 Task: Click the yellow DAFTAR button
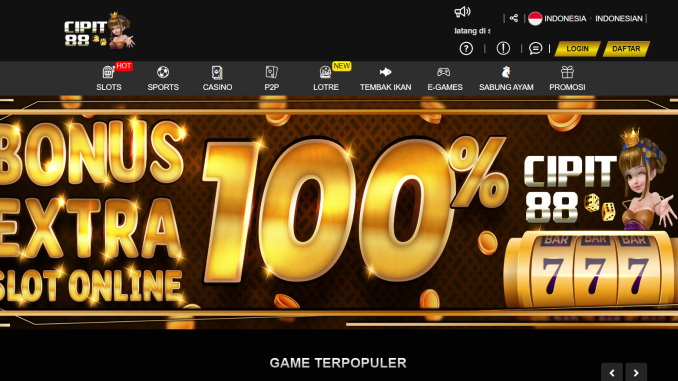click(626, 49)
